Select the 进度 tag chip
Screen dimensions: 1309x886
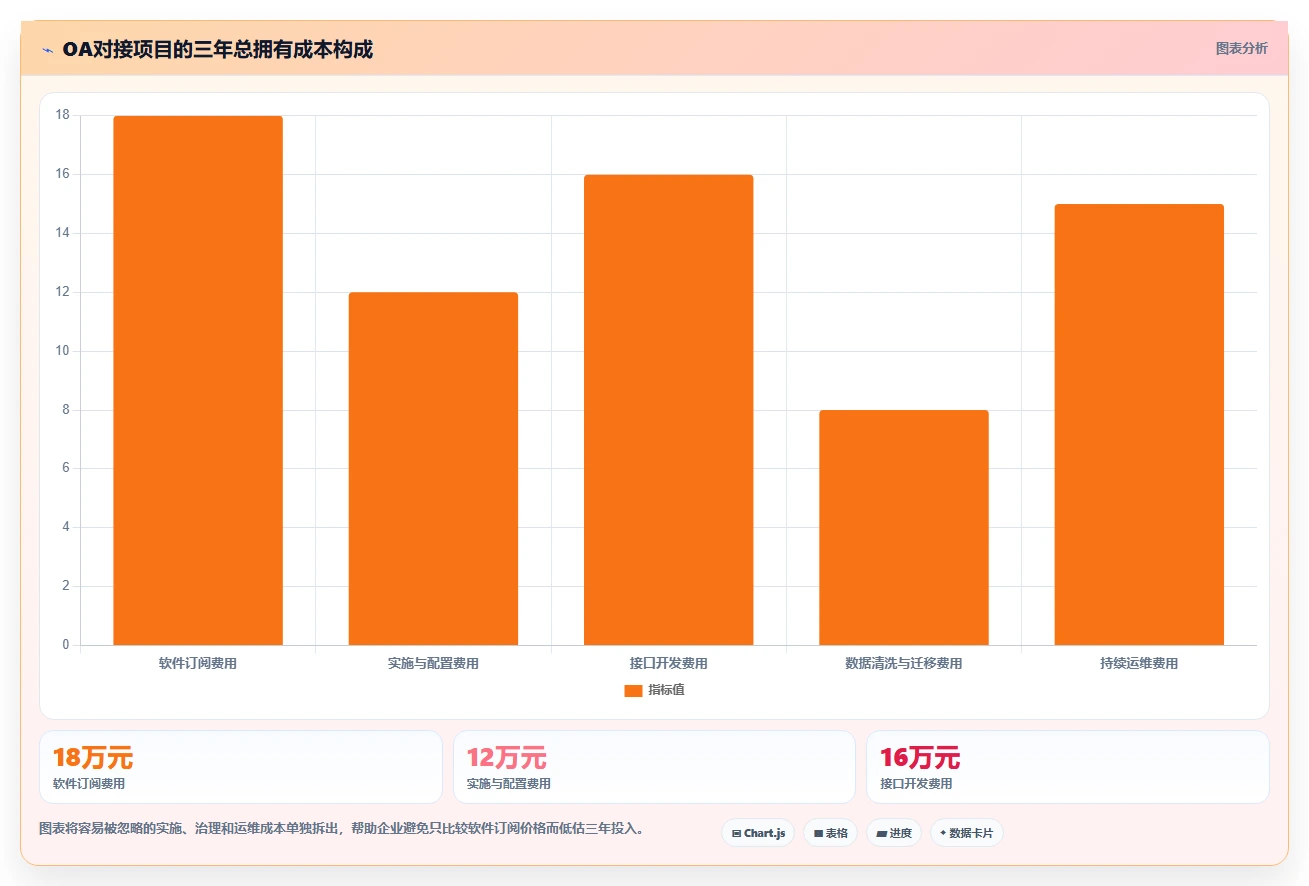(x=893, y=833)
